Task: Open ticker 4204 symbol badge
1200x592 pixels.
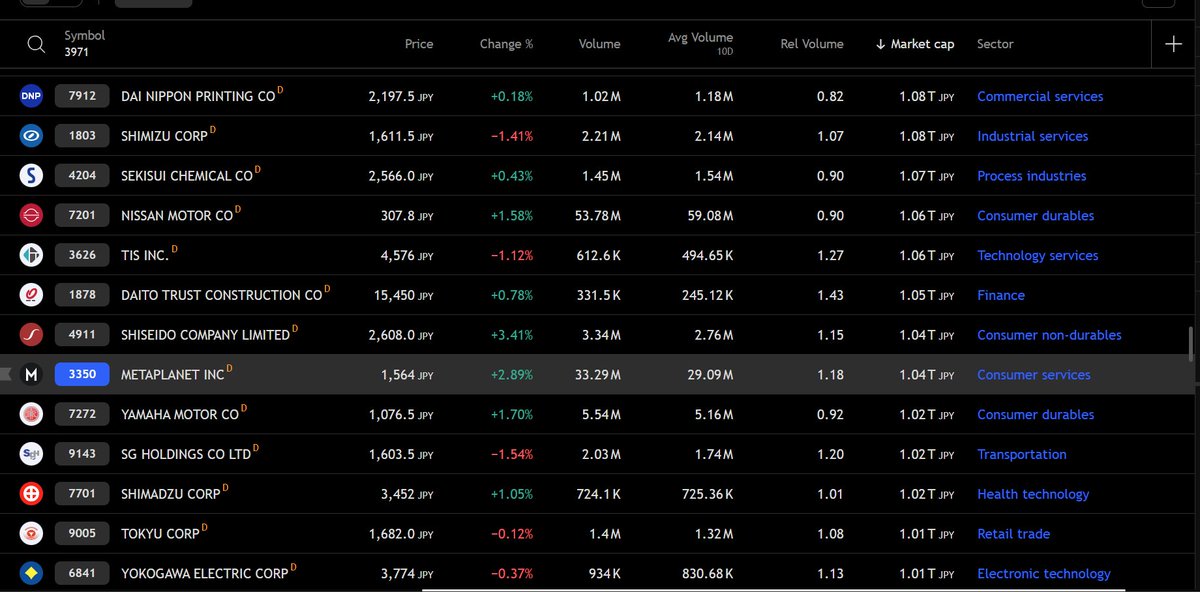Action: 82,176
